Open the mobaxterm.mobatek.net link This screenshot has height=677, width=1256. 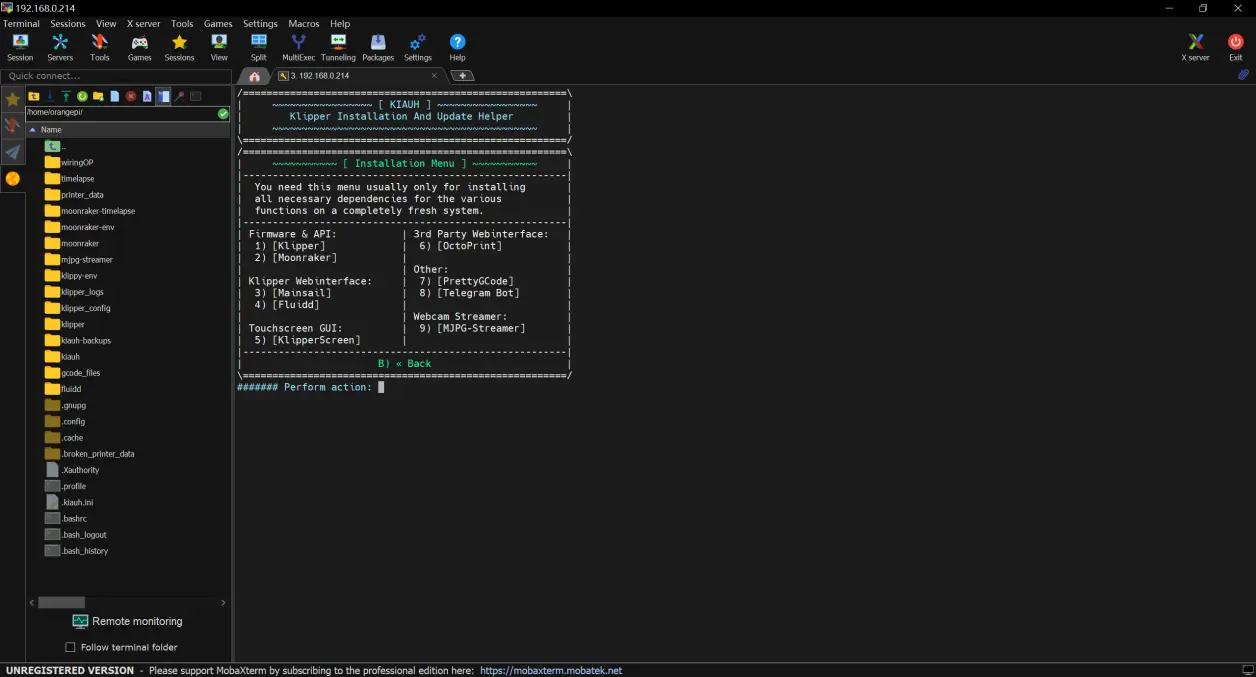[551, 670]
